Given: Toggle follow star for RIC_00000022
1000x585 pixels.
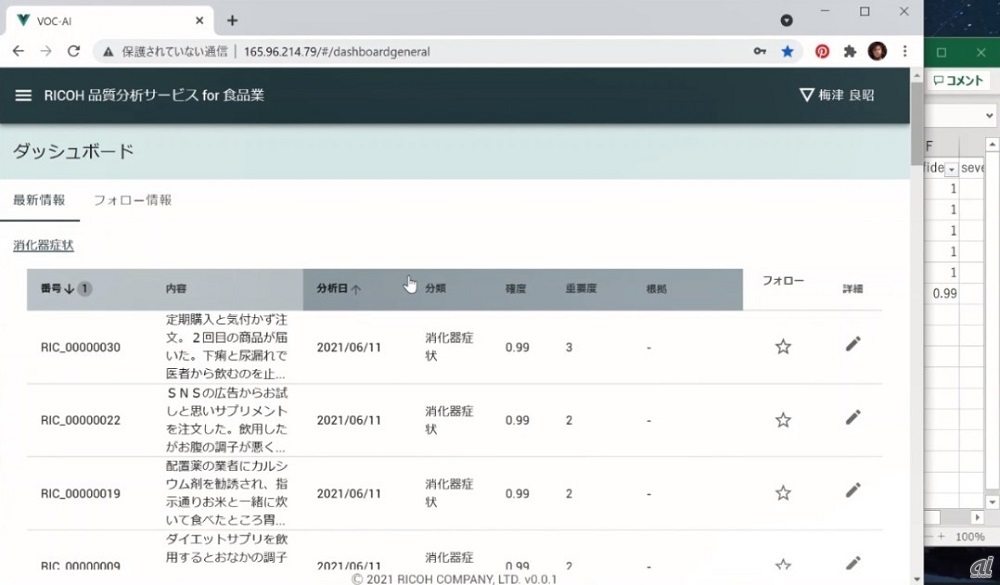Looking at the screenshot, I should [x=783, y=420].
